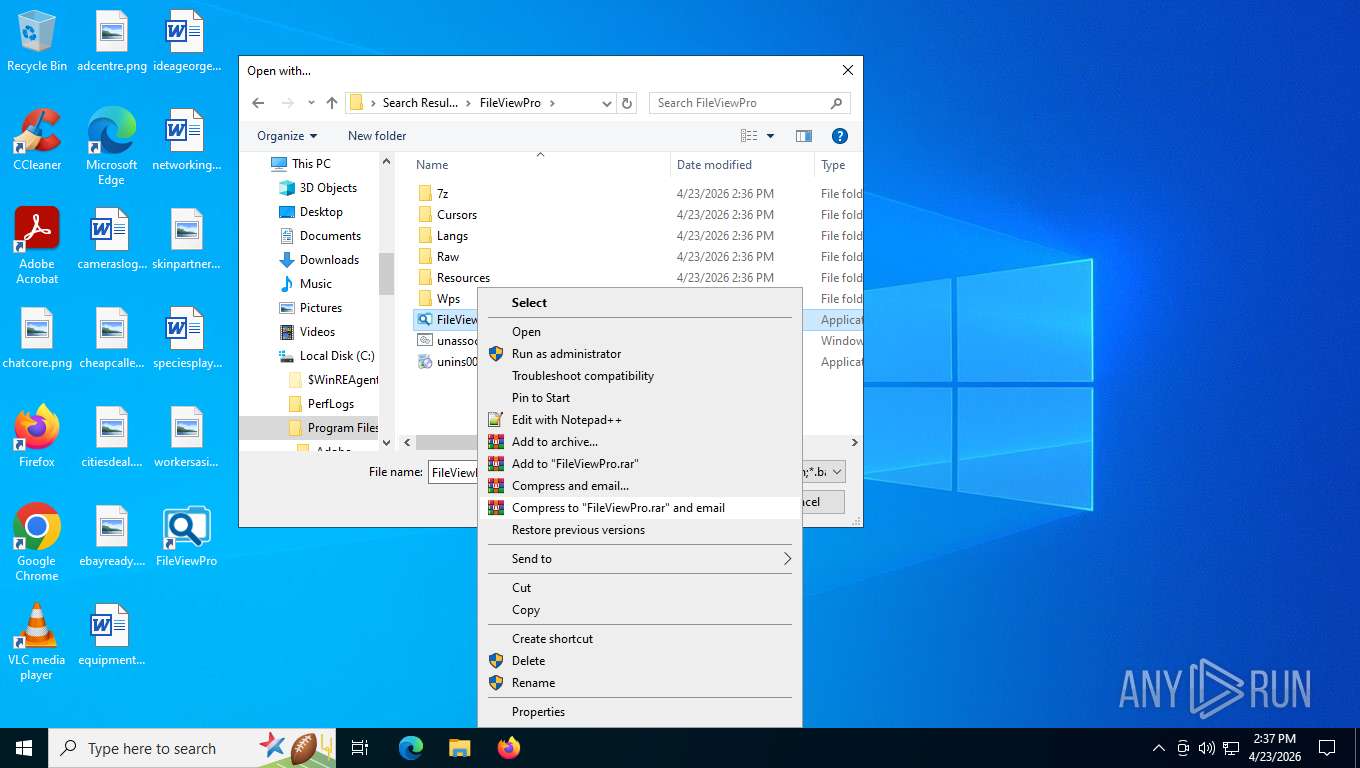
Task: Open CCleaner desktop shortcut
Action: click(x=37, y=140)
